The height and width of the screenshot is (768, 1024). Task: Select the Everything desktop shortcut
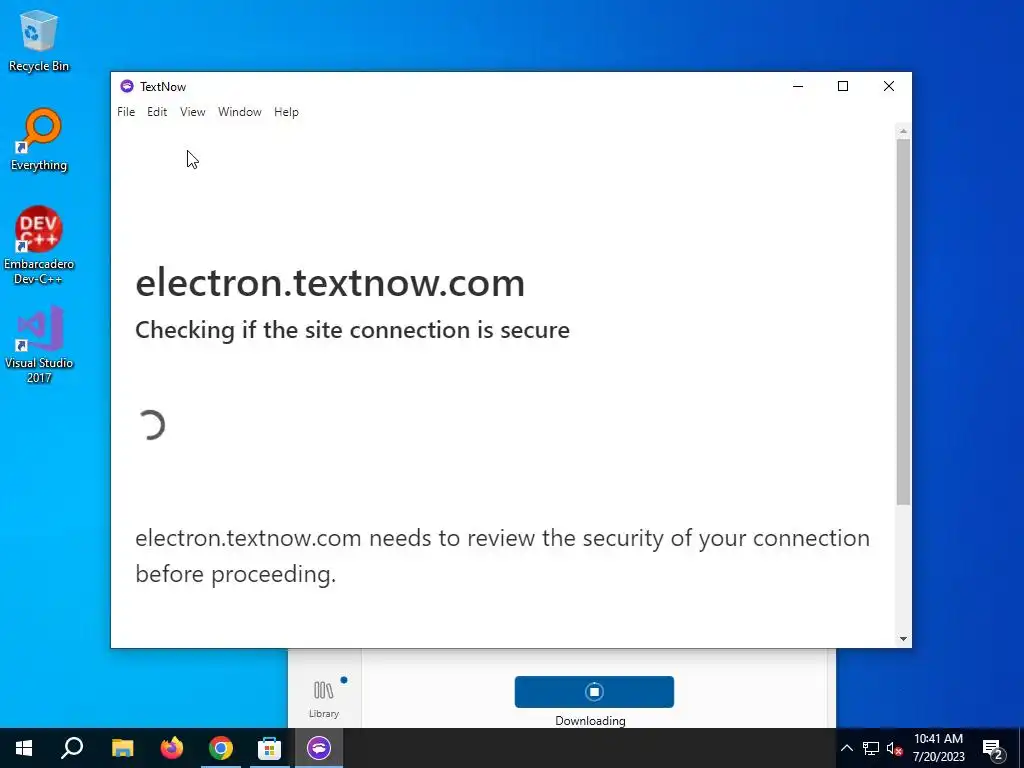(x=39, y=140)
